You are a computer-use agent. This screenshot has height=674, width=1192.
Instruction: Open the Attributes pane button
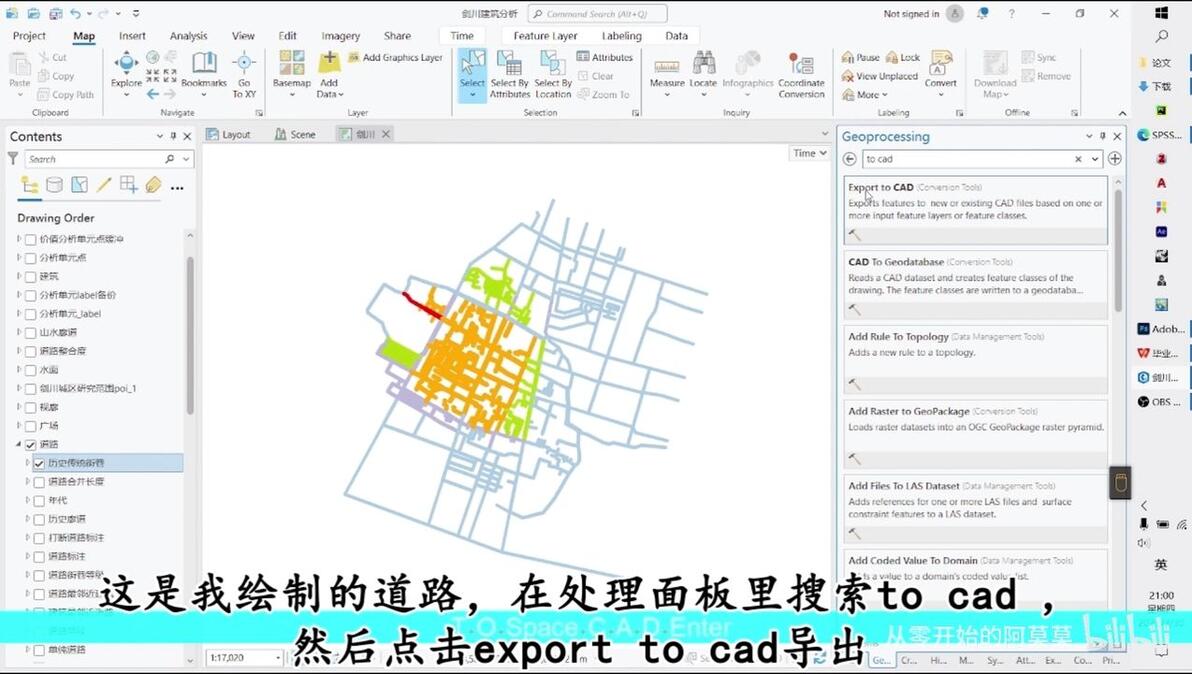[x=604, y=57]
